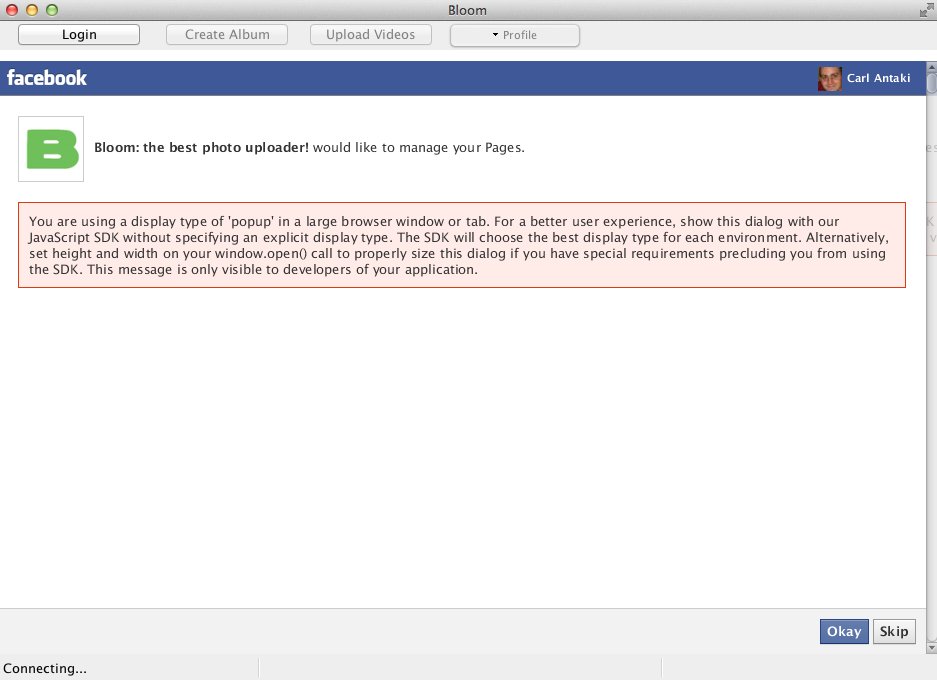The height and width of the screenshot is (680, 937).
Task: Click the Connecting... status bar text
Action: (x=45, y=668)
